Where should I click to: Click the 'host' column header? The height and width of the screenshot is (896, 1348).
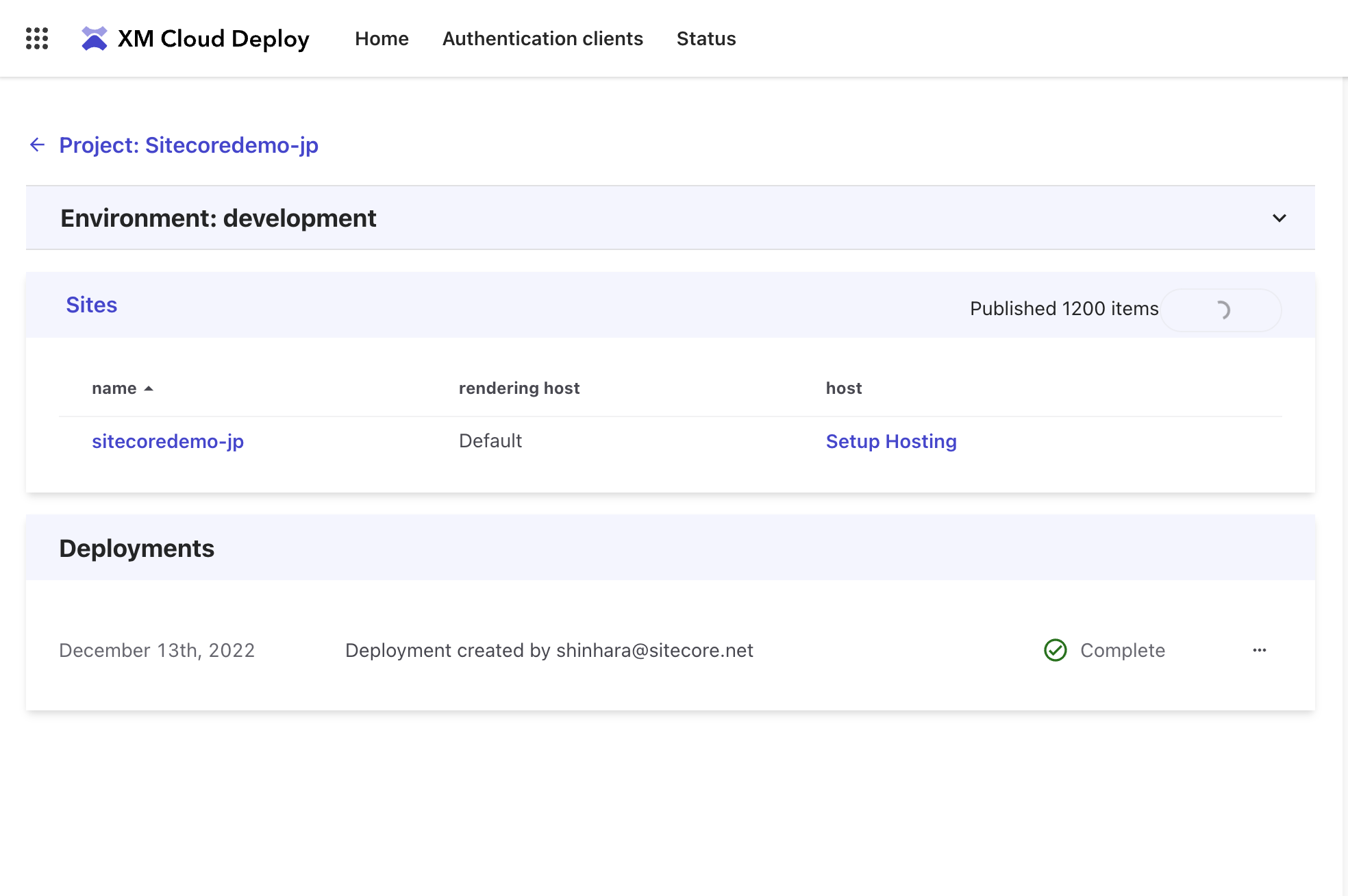pyautogui.click(x=844, y=388)
